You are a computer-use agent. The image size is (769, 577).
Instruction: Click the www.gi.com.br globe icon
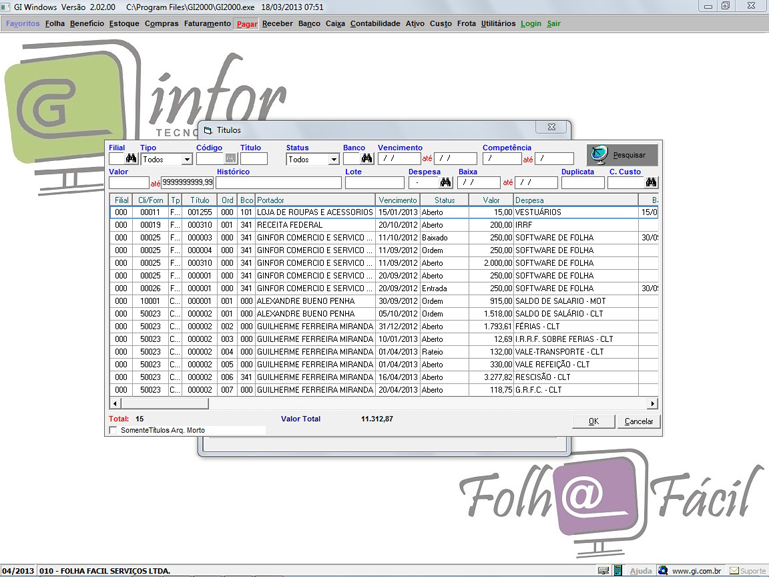[x=663, y=571]
